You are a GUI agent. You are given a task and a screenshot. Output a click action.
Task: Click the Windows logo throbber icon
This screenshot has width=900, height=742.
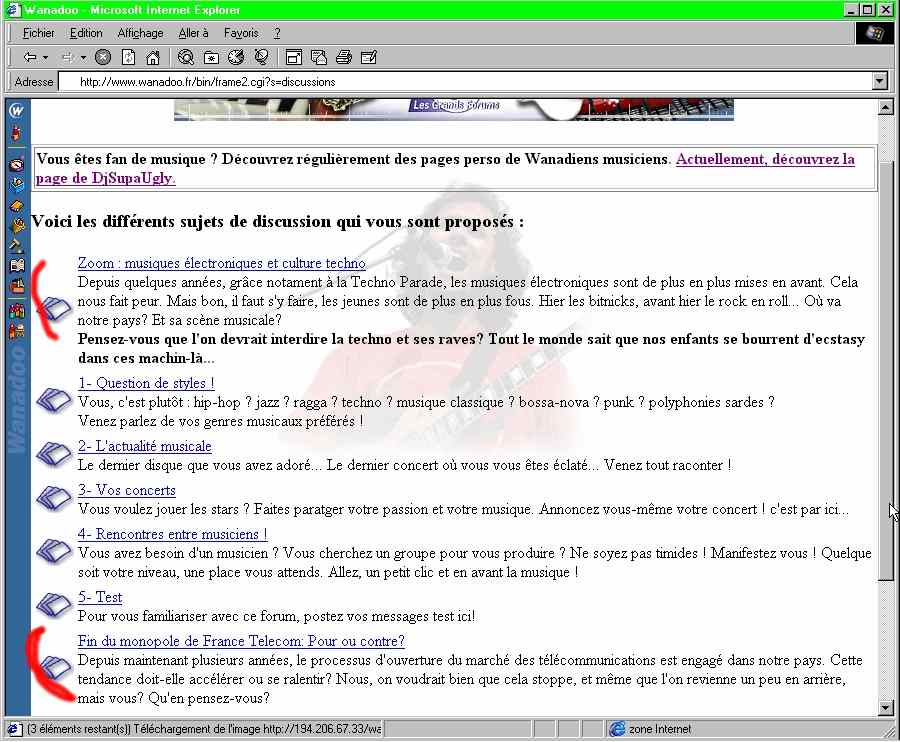pos(874,33)
